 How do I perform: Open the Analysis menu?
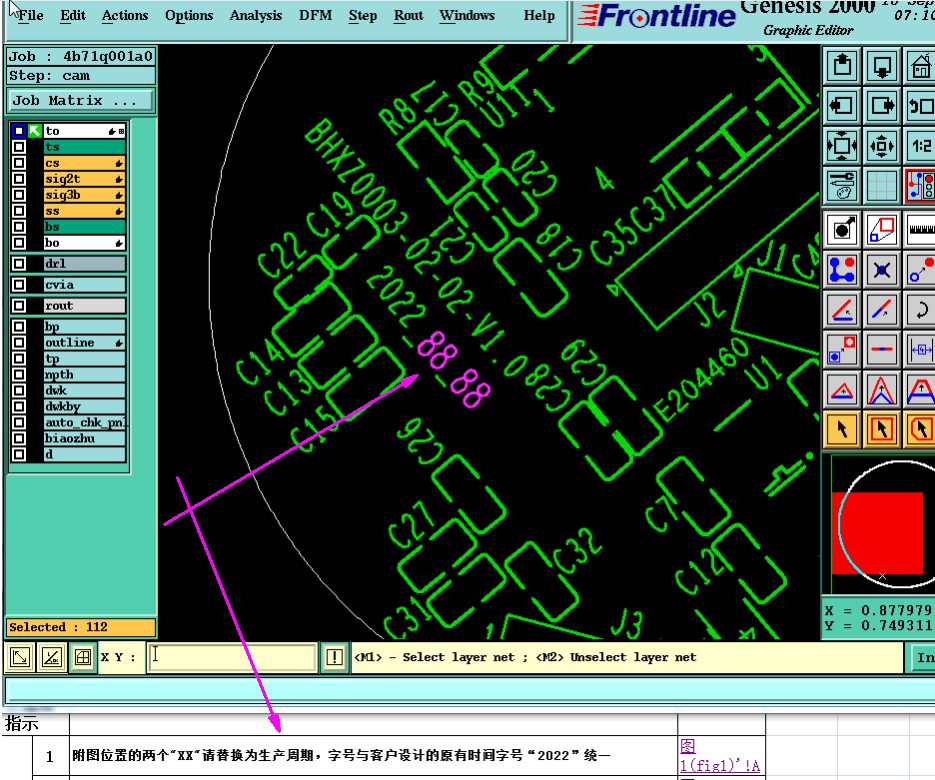pos(256,16)
